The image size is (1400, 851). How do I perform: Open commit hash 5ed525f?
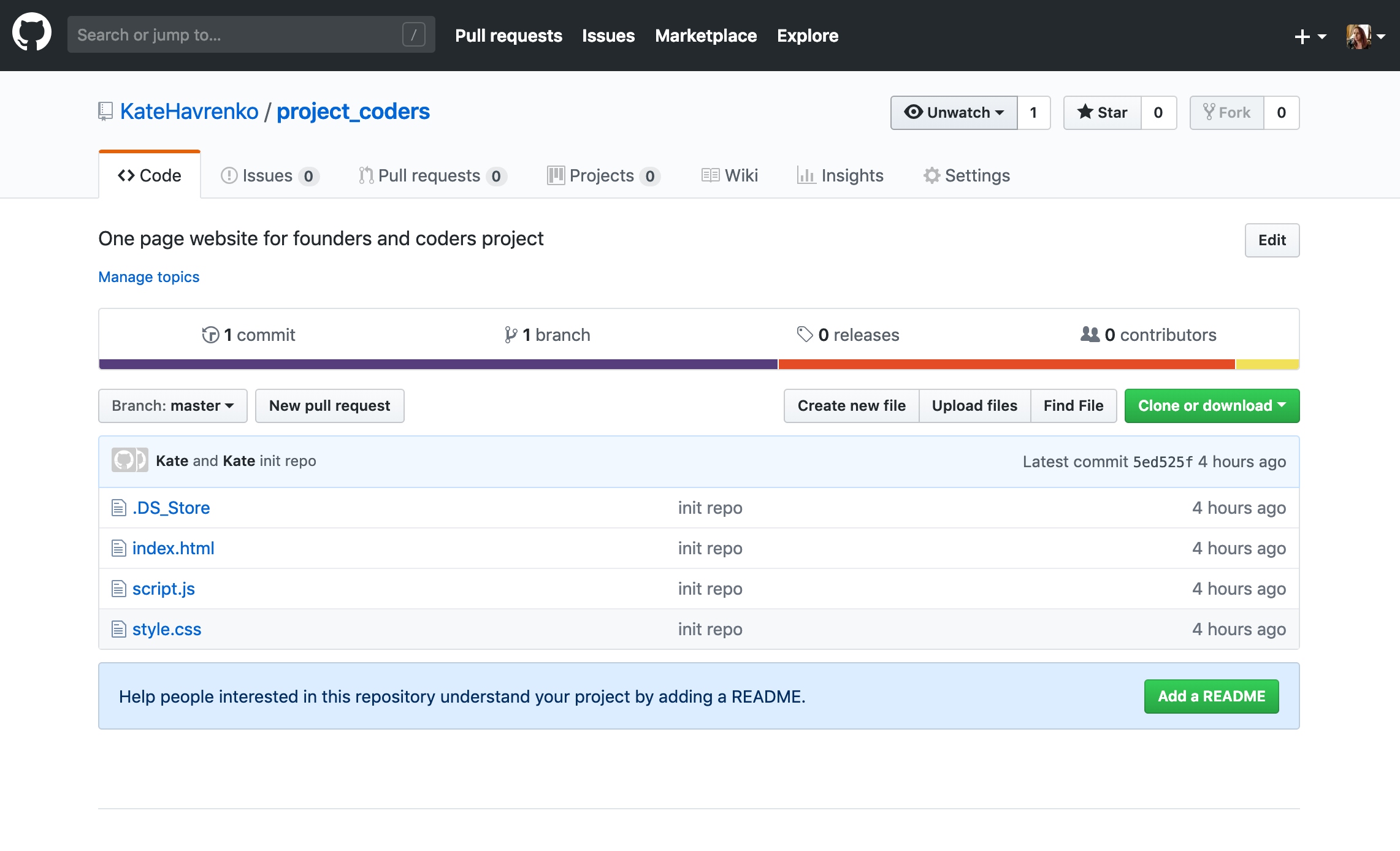pyautogui.click(x=1163, y=462)
